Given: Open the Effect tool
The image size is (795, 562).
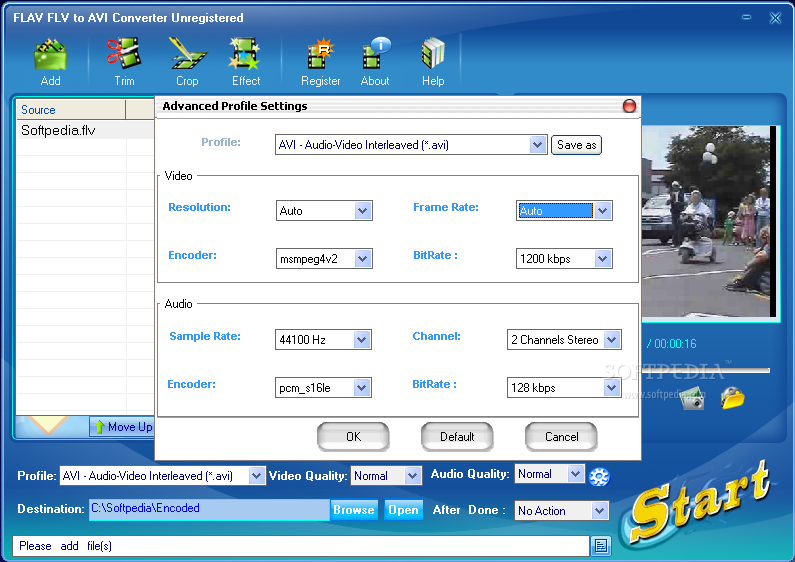Looking at the screenshot, I should click(245, 61).
